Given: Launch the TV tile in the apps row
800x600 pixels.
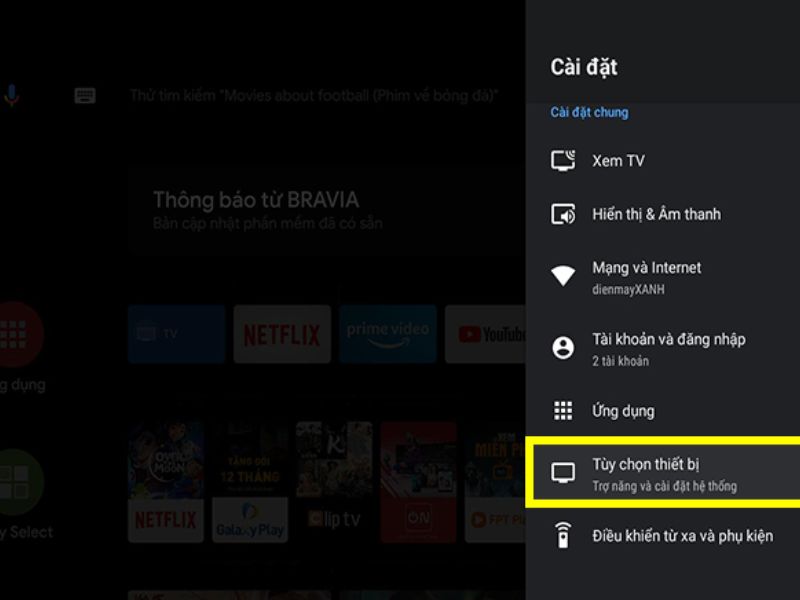Looking at the screenshot, I should point(176,334).
